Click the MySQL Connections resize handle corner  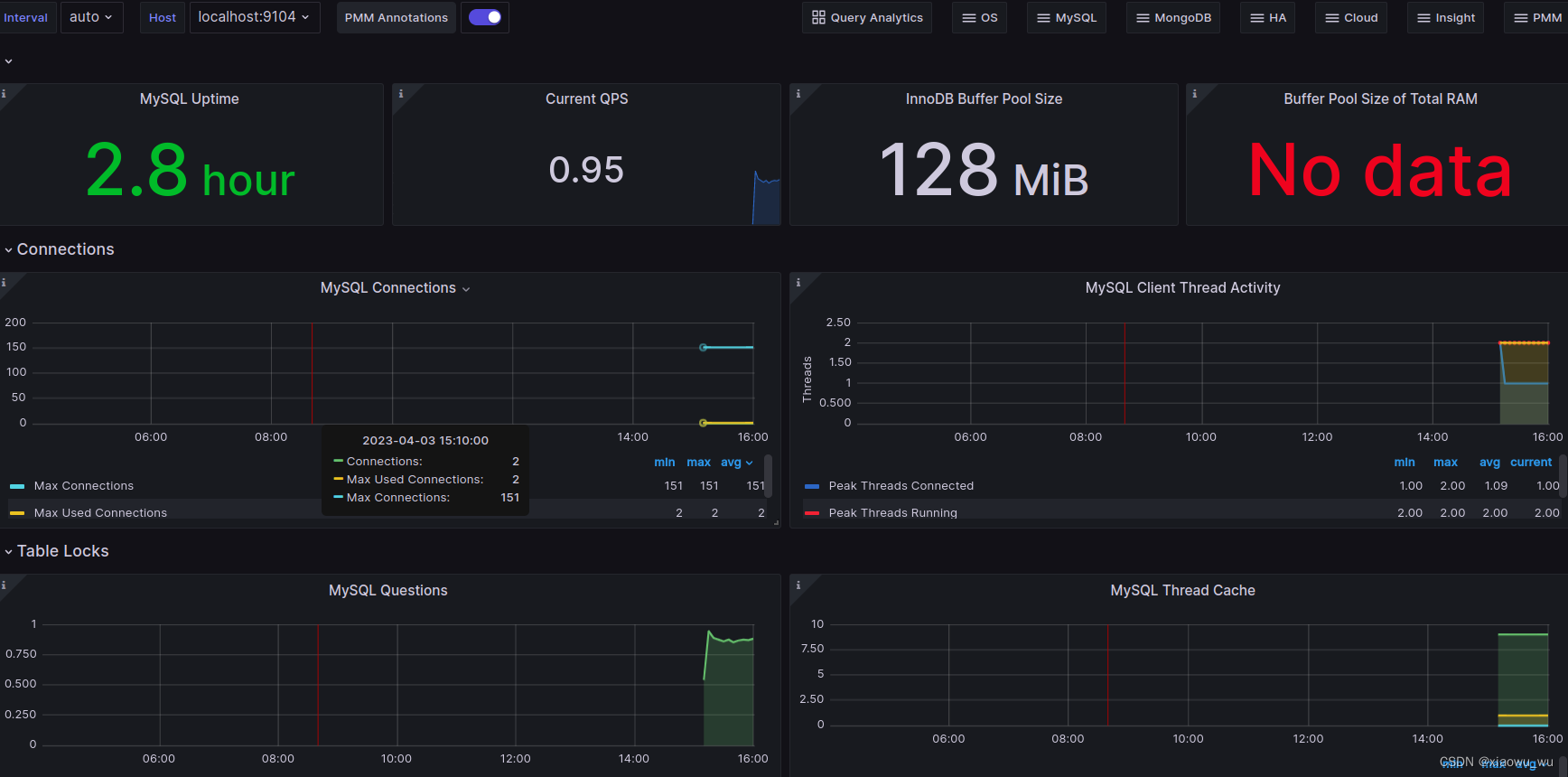click(776, 522)
